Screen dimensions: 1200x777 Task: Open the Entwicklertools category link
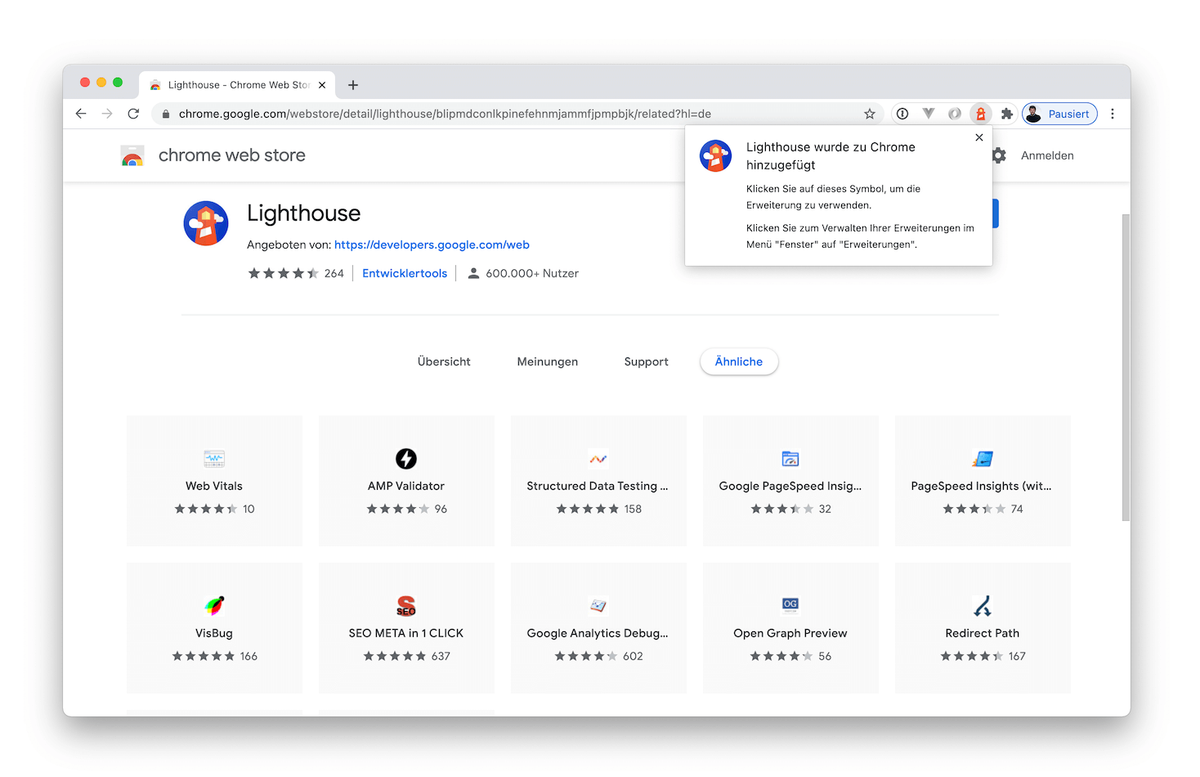click(x=405, y=273)
